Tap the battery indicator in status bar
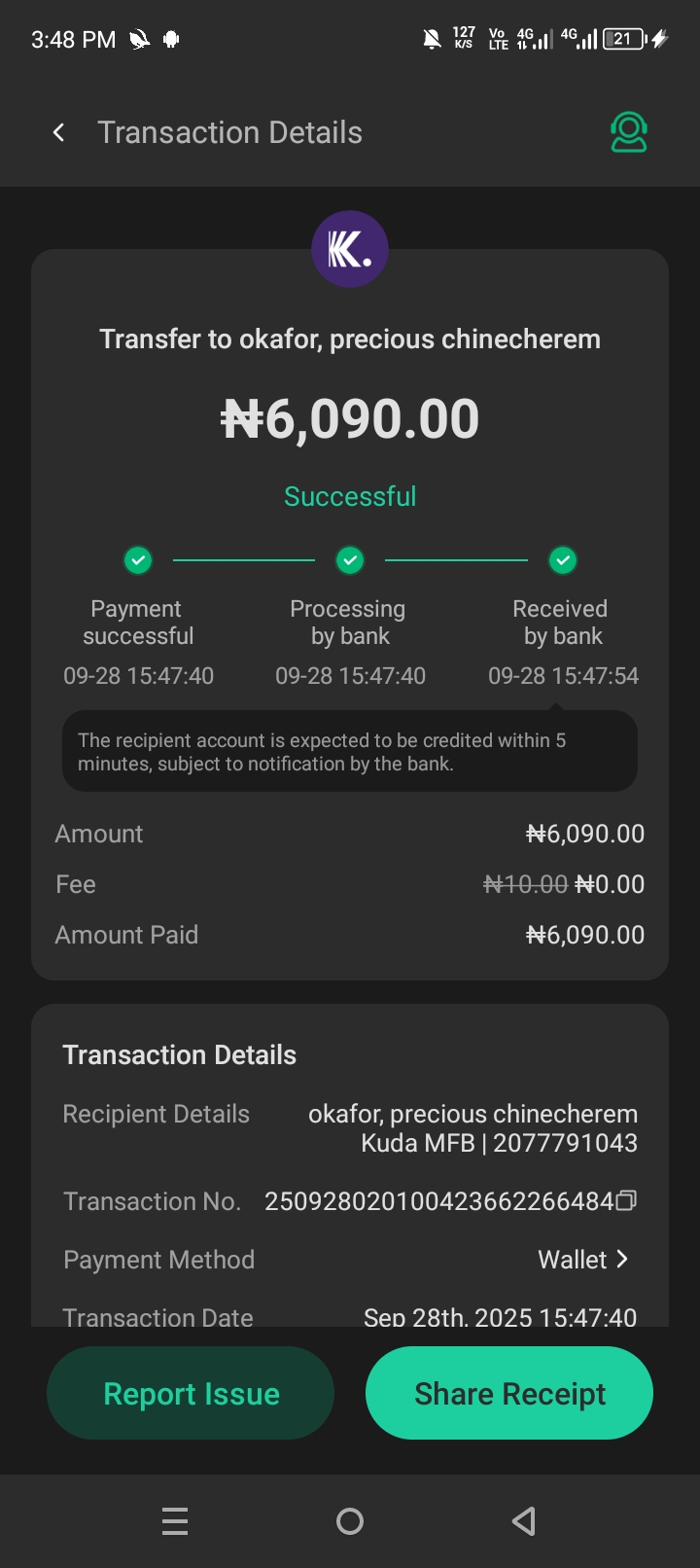The image size is (700, 1568). [x=624, y=39]
